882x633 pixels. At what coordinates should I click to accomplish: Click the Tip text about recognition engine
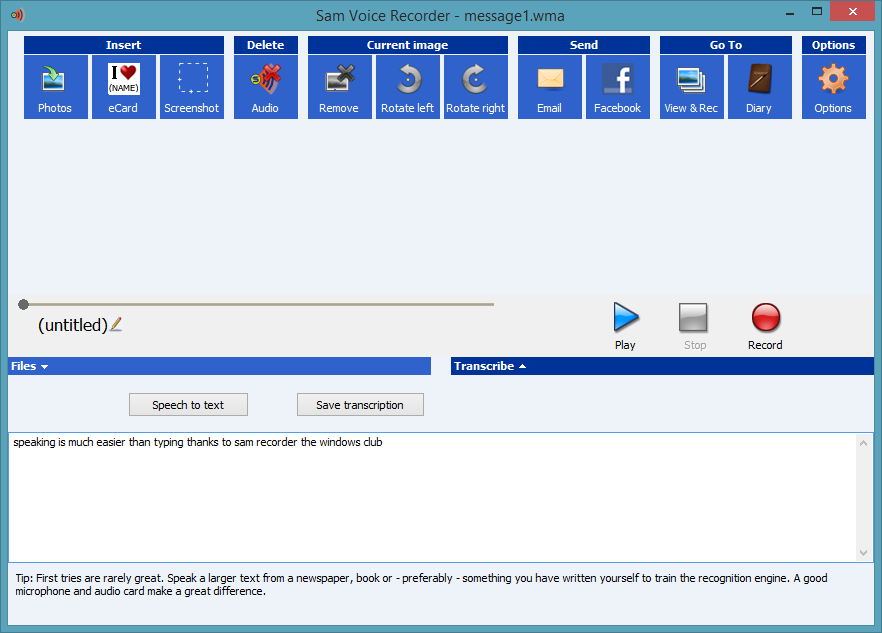tap(421, 585)
